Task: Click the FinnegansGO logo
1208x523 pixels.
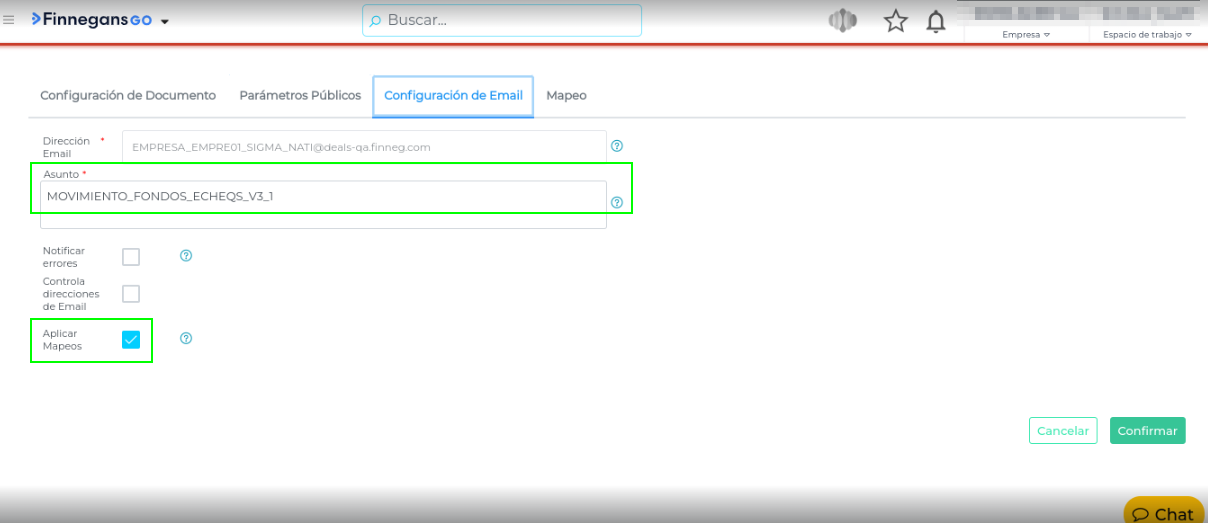Action: (x=92, y=20)
